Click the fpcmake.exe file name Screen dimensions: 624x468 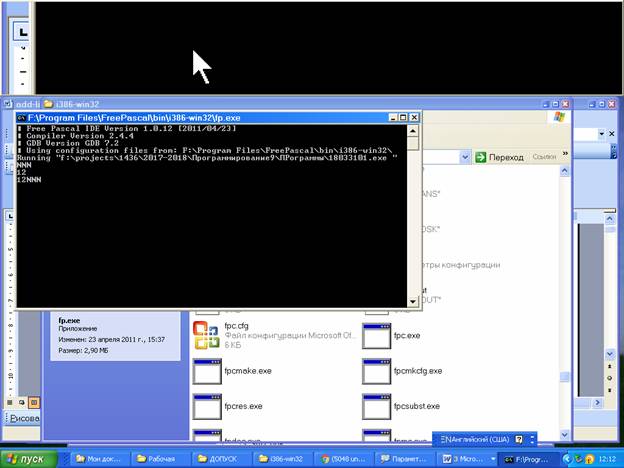pos(248,371)
